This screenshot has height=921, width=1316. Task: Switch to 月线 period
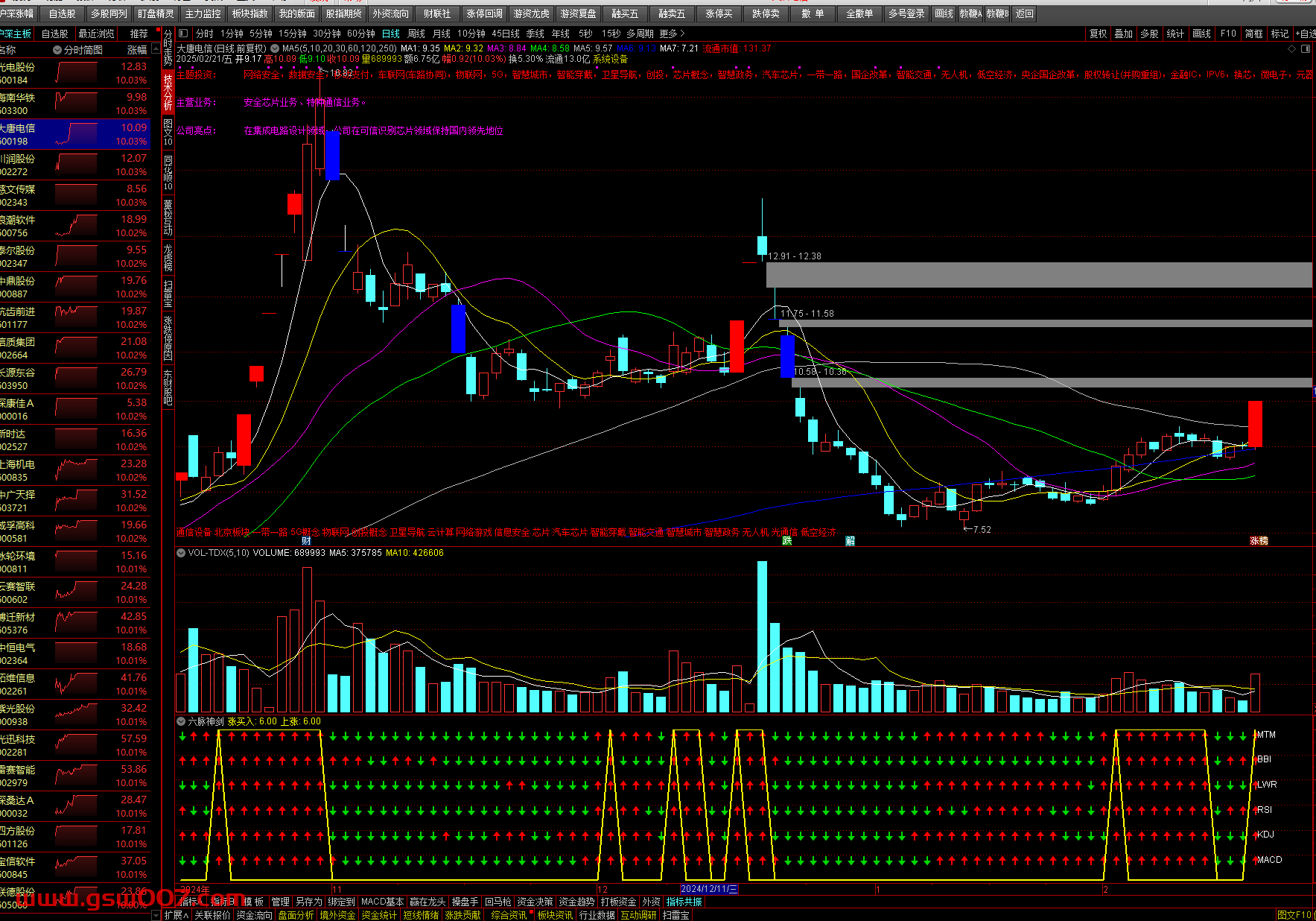[x=442, y=34]
